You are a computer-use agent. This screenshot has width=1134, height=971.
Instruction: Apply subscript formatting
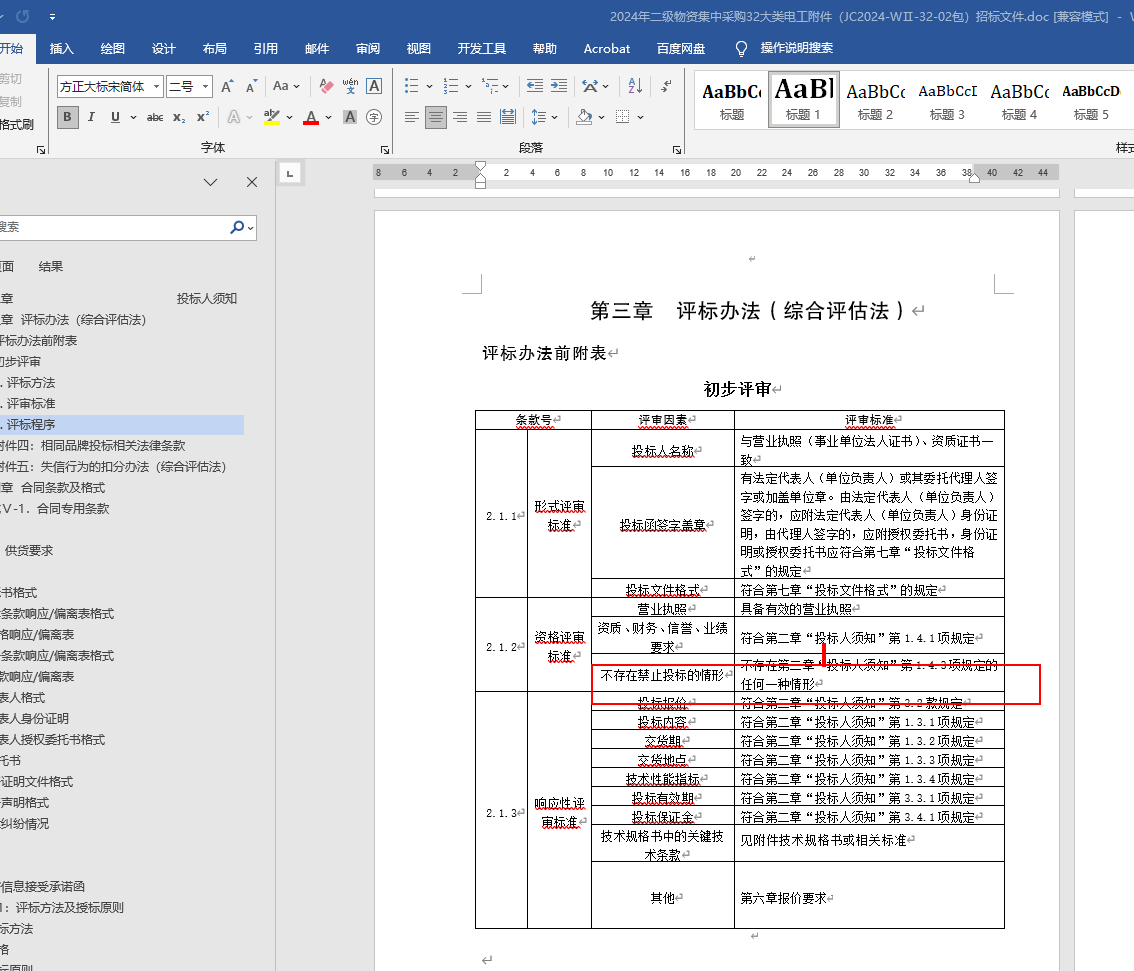click(179, 117)
